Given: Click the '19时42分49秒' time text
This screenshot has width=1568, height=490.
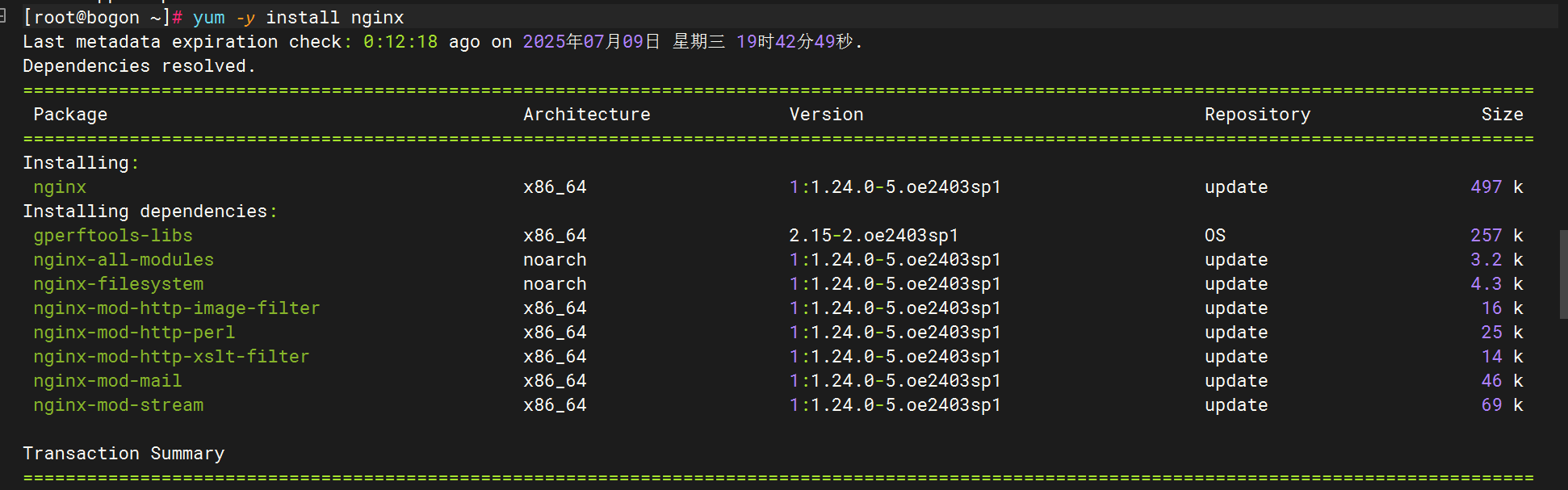Looking at the screenshot, I should 794,42.
